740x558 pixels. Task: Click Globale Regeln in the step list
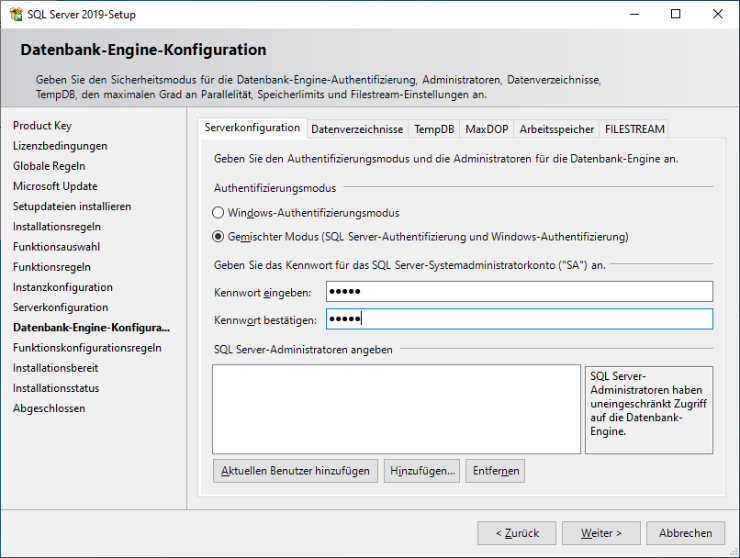tap(49, 166)
